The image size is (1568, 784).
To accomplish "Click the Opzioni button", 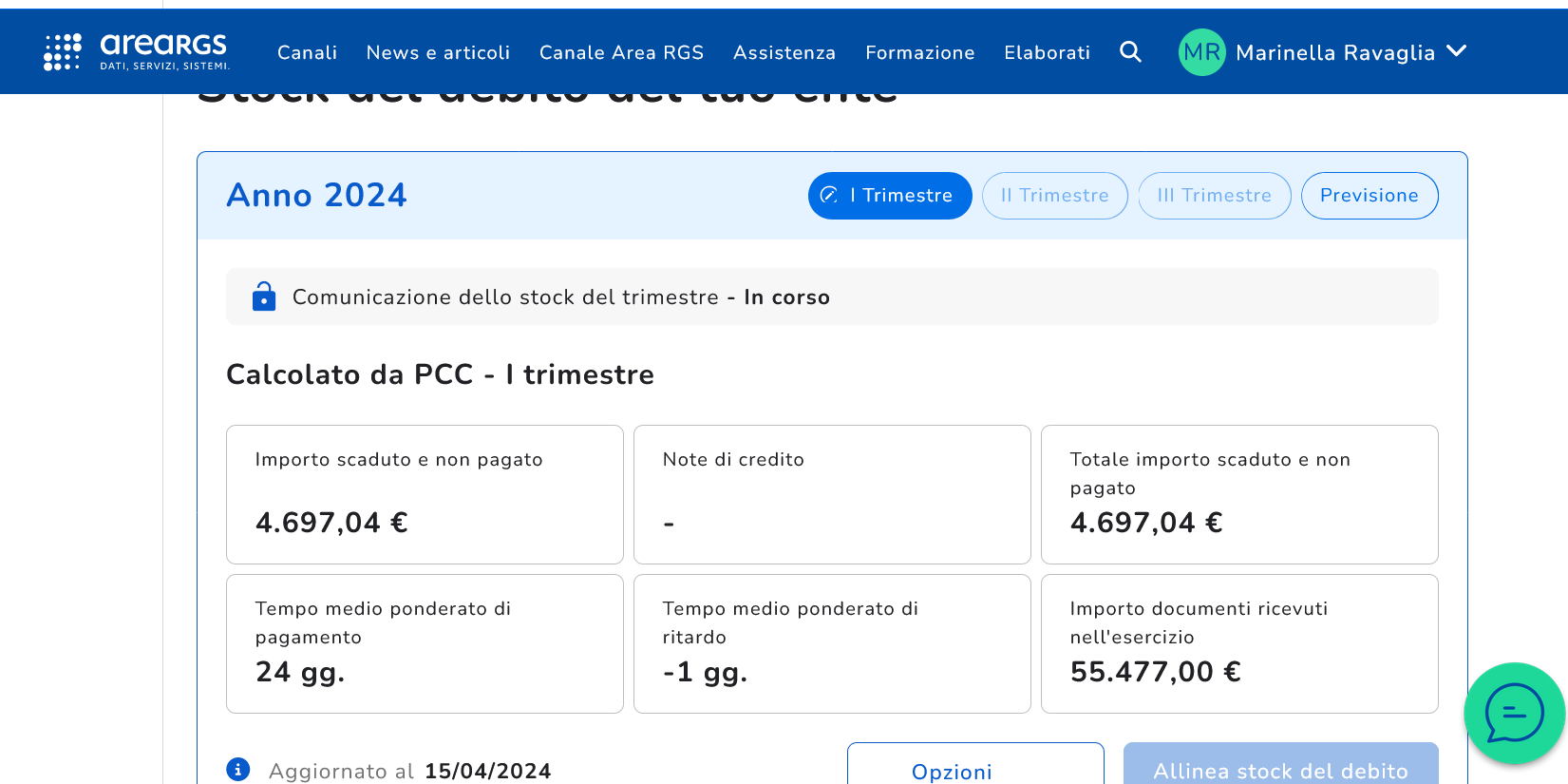I will (974, 768).
